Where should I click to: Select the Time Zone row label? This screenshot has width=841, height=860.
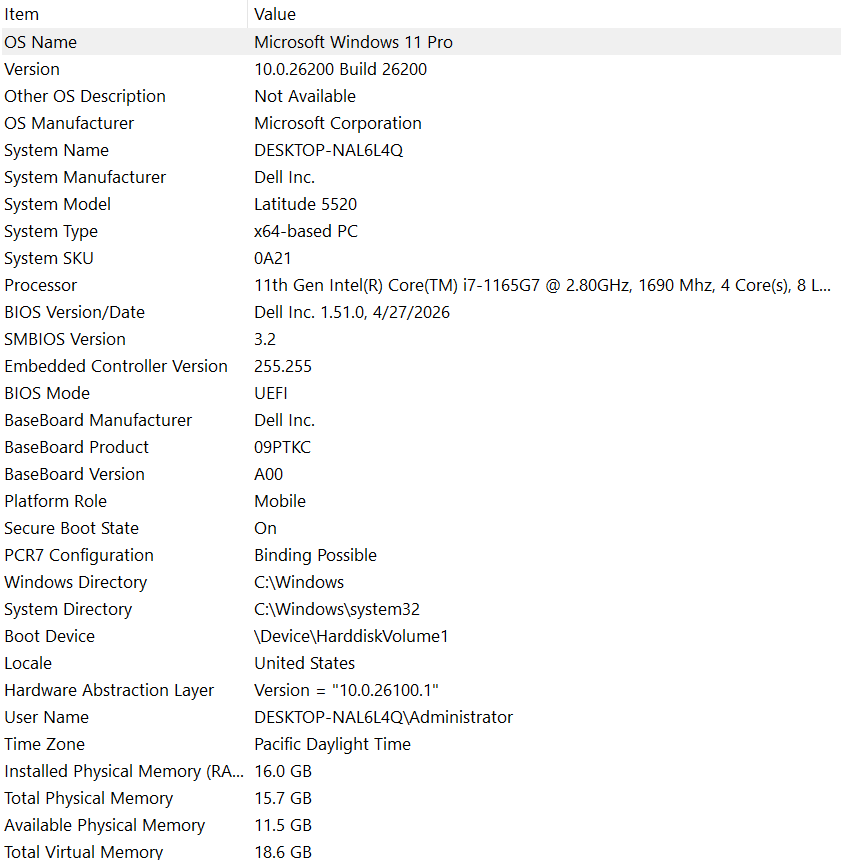44,744
